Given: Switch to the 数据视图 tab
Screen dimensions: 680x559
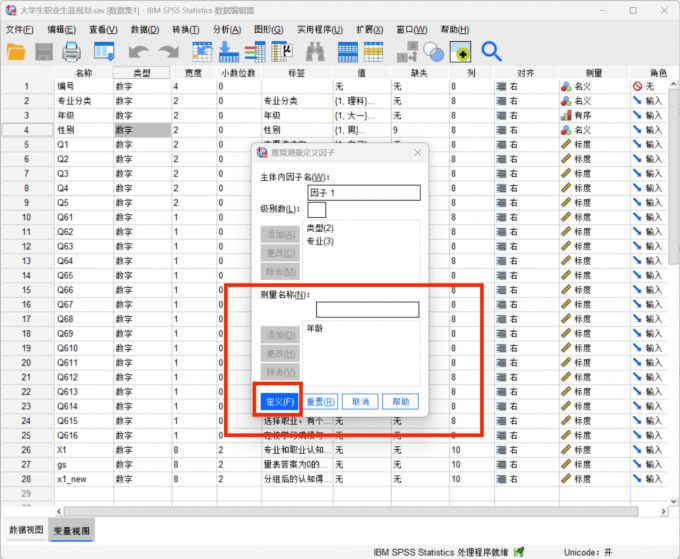Looking at the screenshot, I should pos(26,529).
